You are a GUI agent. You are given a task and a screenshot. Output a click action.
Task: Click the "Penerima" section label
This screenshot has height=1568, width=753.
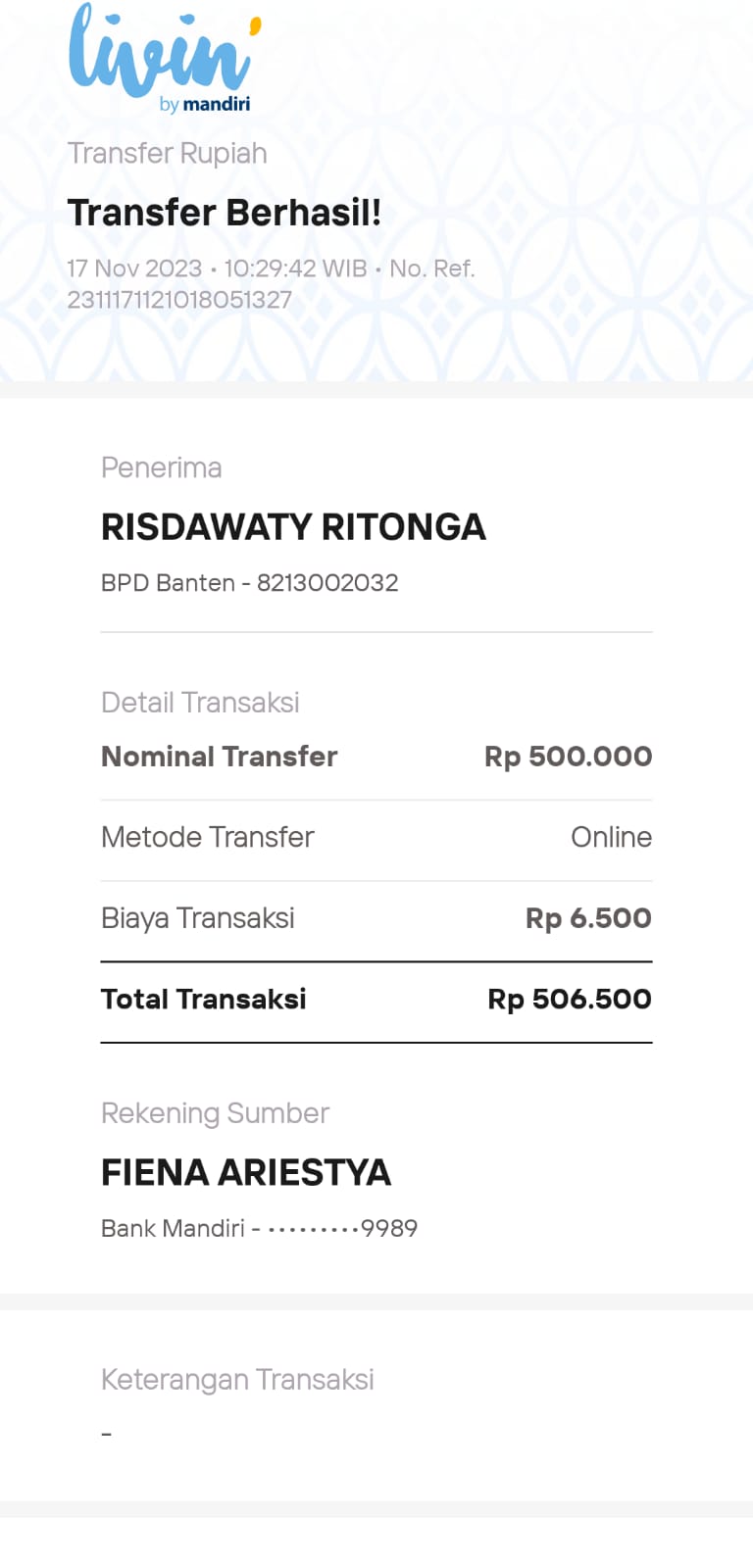pos(161,467)
